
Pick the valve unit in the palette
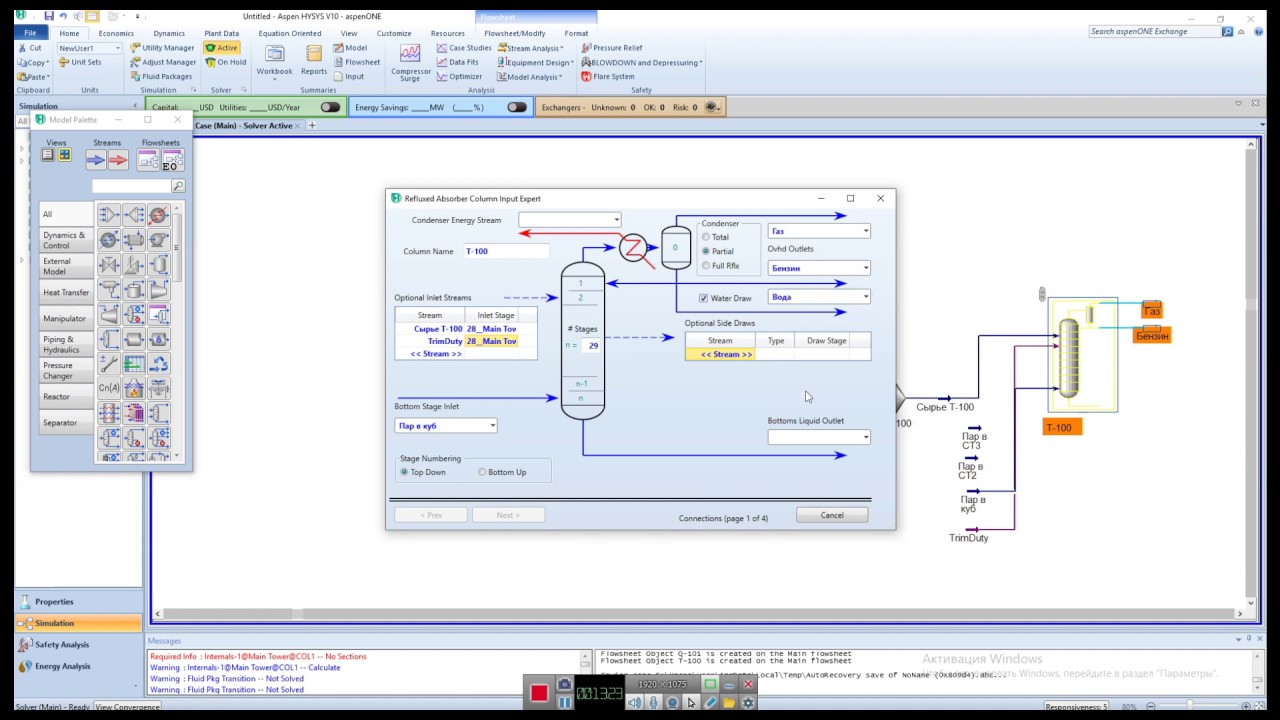109,264
